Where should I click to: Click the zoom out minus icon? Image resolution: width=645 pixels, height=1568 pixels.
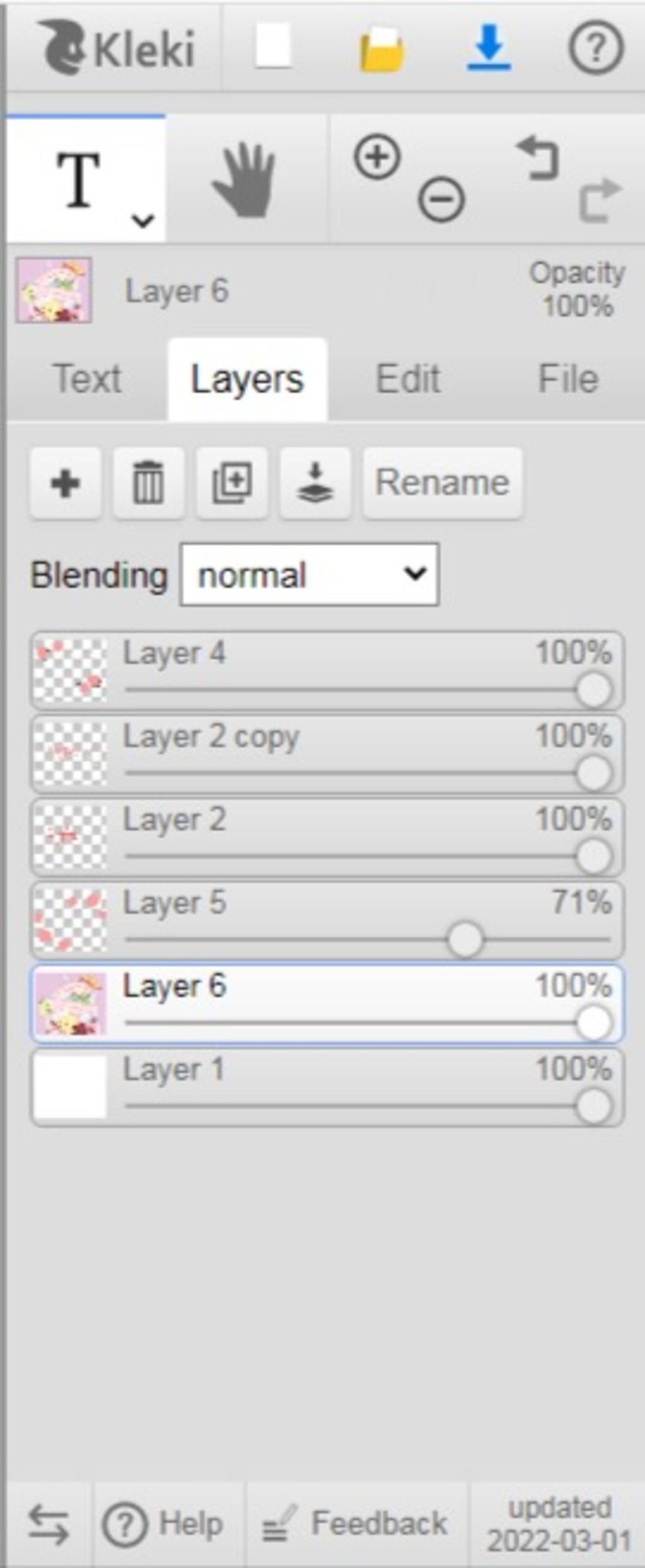pyautogui.click(x=442, y=199)
